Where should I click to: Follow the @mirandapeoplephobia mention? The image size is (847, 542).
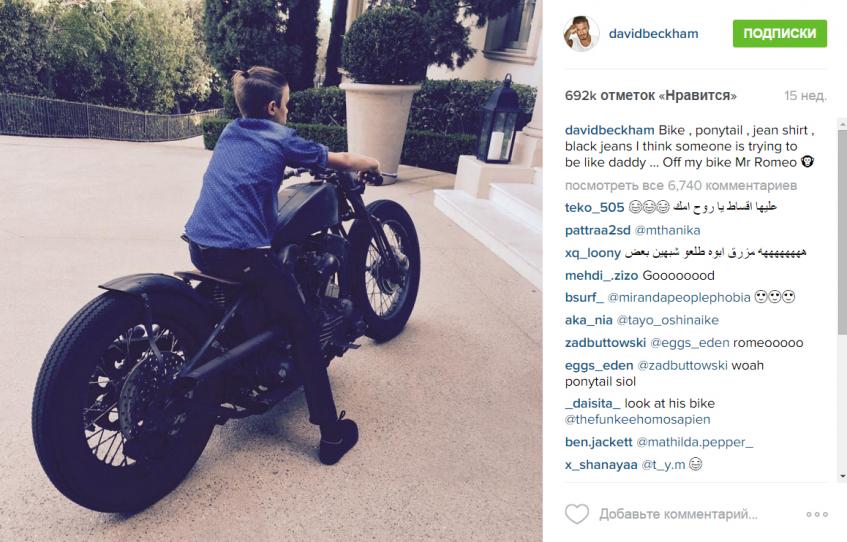(x=679, y=298)
